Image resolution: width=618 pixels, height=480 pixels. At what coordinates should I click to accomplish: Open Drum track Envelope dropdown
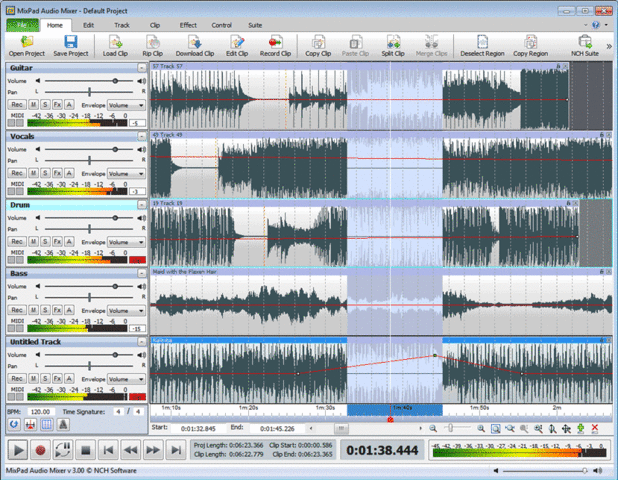(x=126, y=242)
